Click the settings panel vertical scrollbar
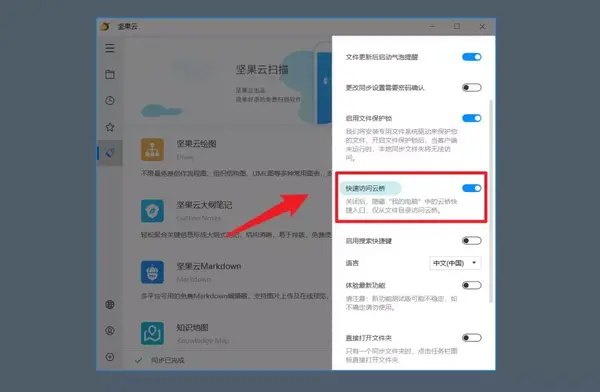 click(x=491, y=201)
